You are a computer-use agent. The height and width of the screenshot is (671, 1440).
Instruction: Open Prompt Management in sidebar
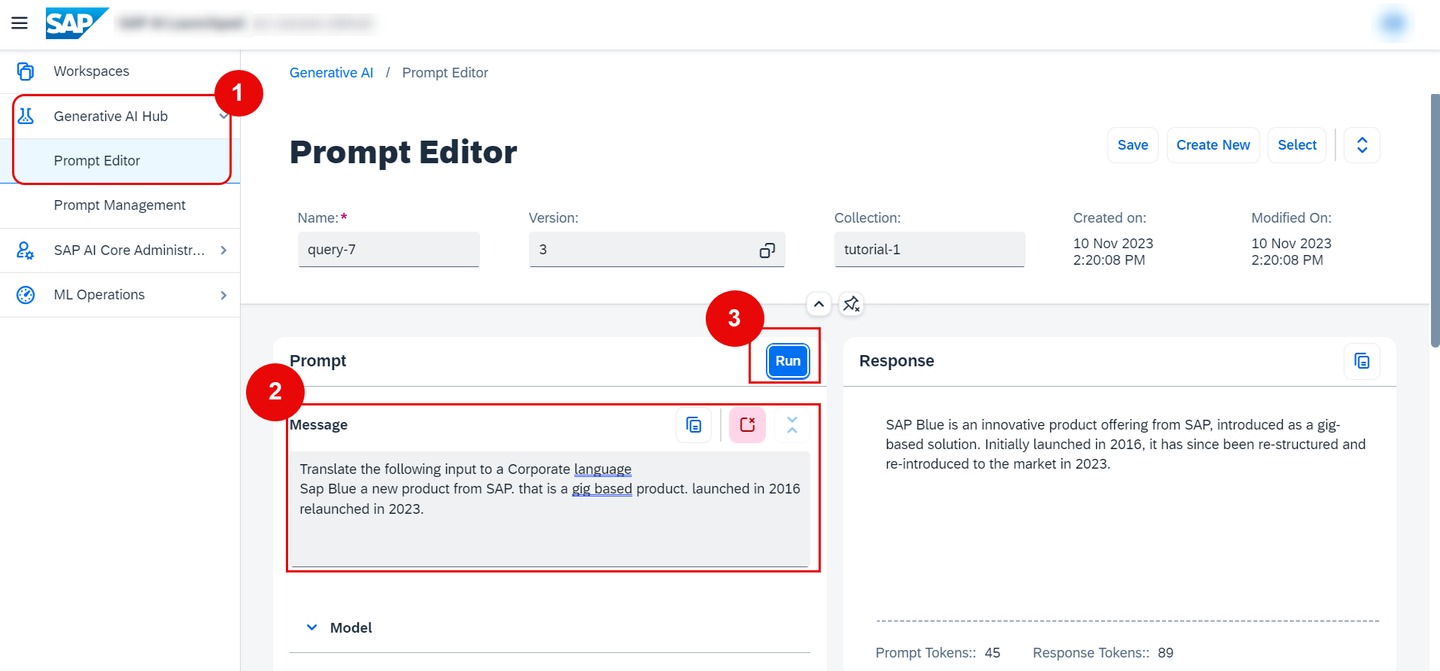pyautogui.click(x=120, y=205)
